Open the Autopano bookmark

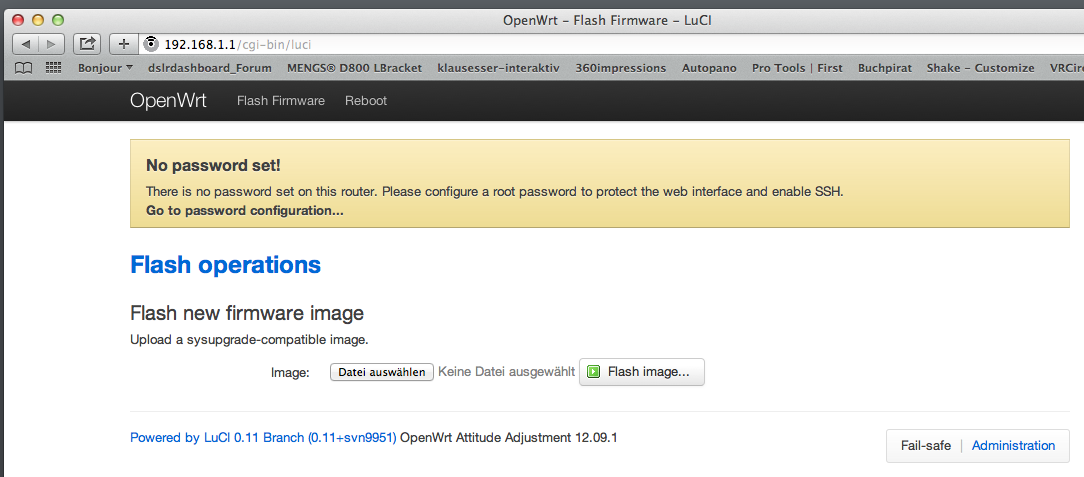(x=709, y=68)
